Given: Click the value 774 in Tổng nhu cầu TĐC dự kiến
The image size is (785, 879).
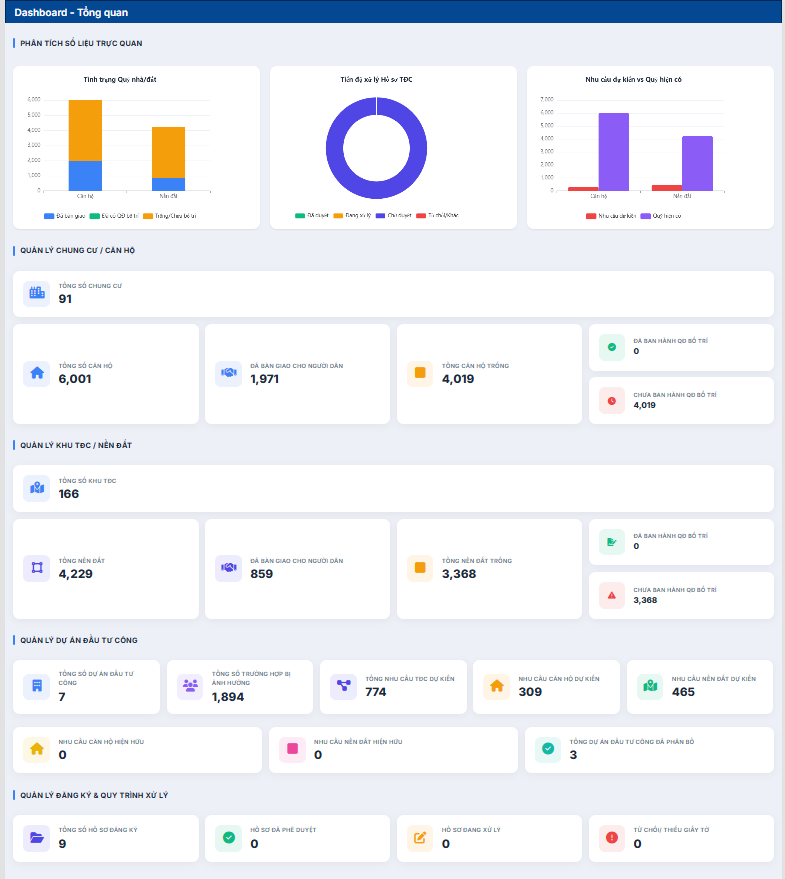Looking at the screenshot, I should [376, 692].
